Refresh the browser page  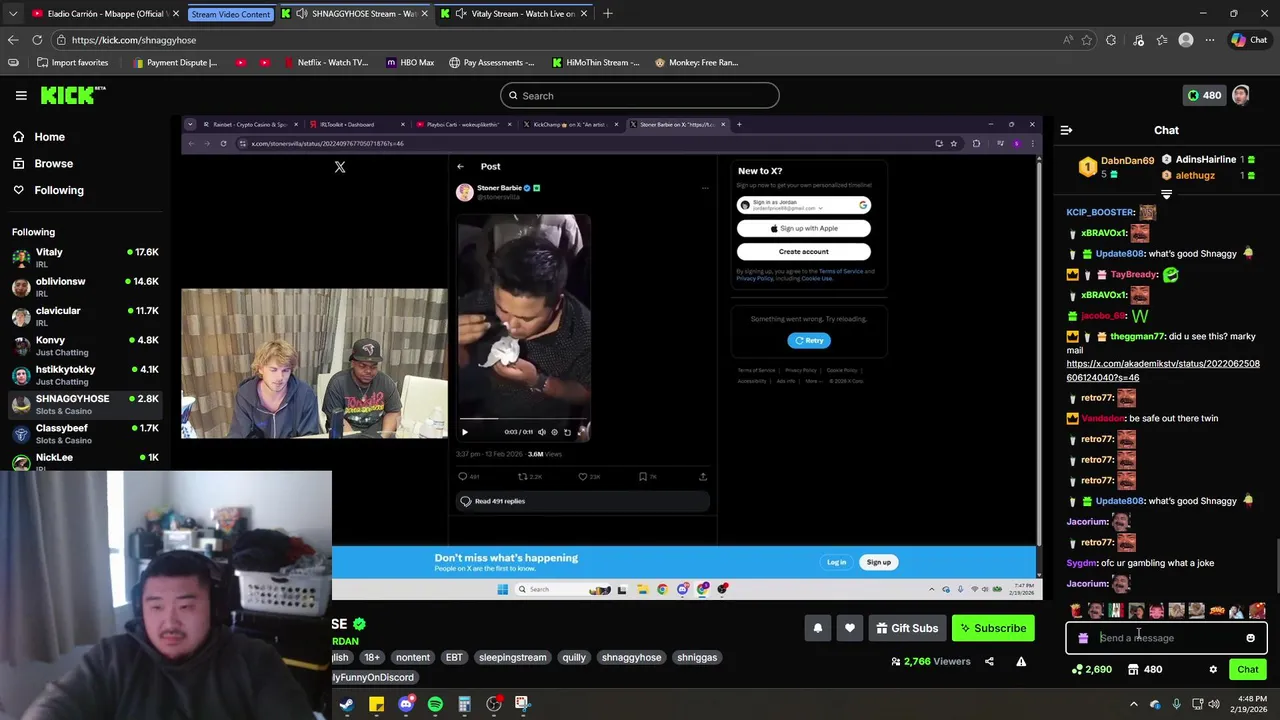pyautogui.click(x=37, y=40)
